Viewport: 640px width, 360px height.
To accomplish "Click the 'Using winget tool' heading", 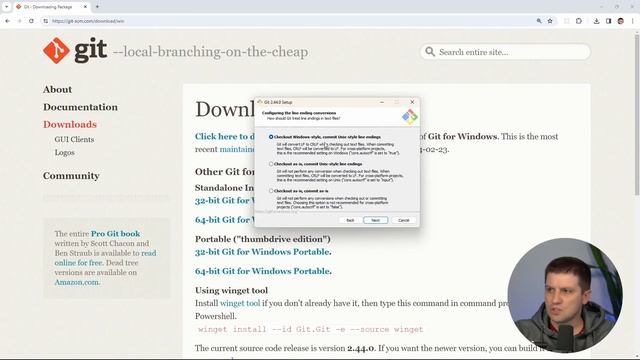I will [231, 291].
